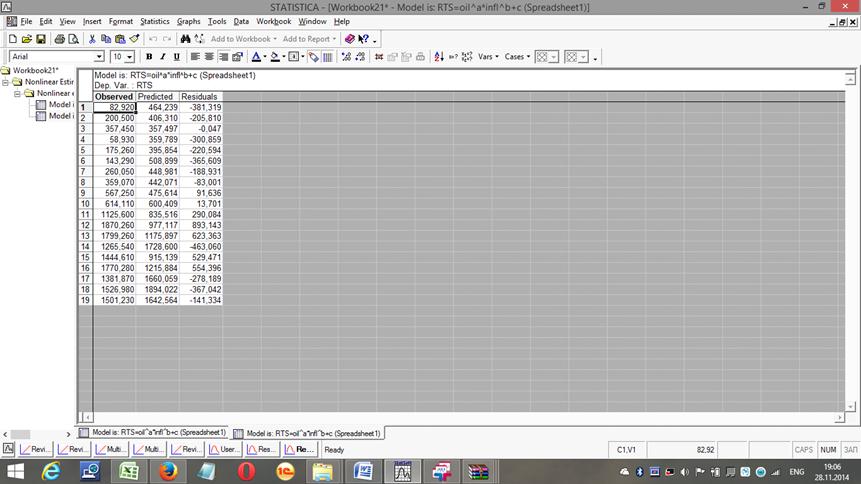The height and width of the screenshot is (484, 861).
Task: Toggle italic formatting
Action: pos(163,57)
